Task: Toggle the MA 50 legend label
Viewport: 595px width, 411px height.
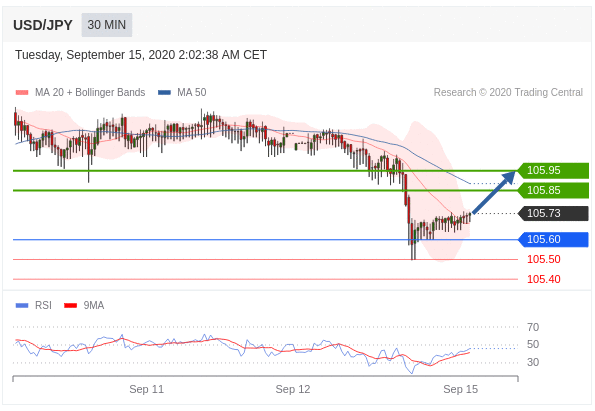Action: (192, 92)
